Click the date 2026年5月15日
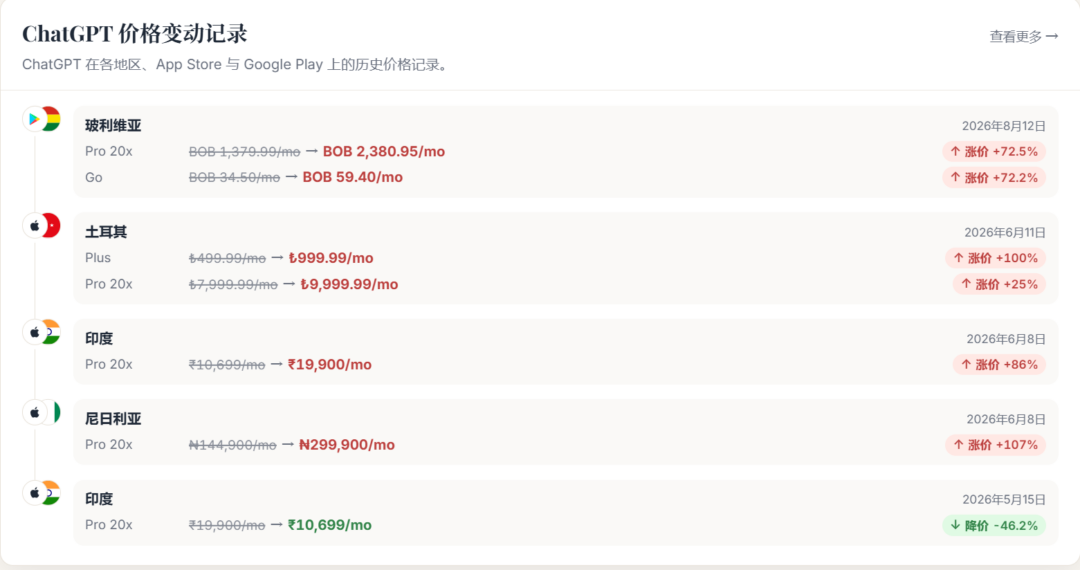This screenshot has width=1080, height=570. 1004,500
